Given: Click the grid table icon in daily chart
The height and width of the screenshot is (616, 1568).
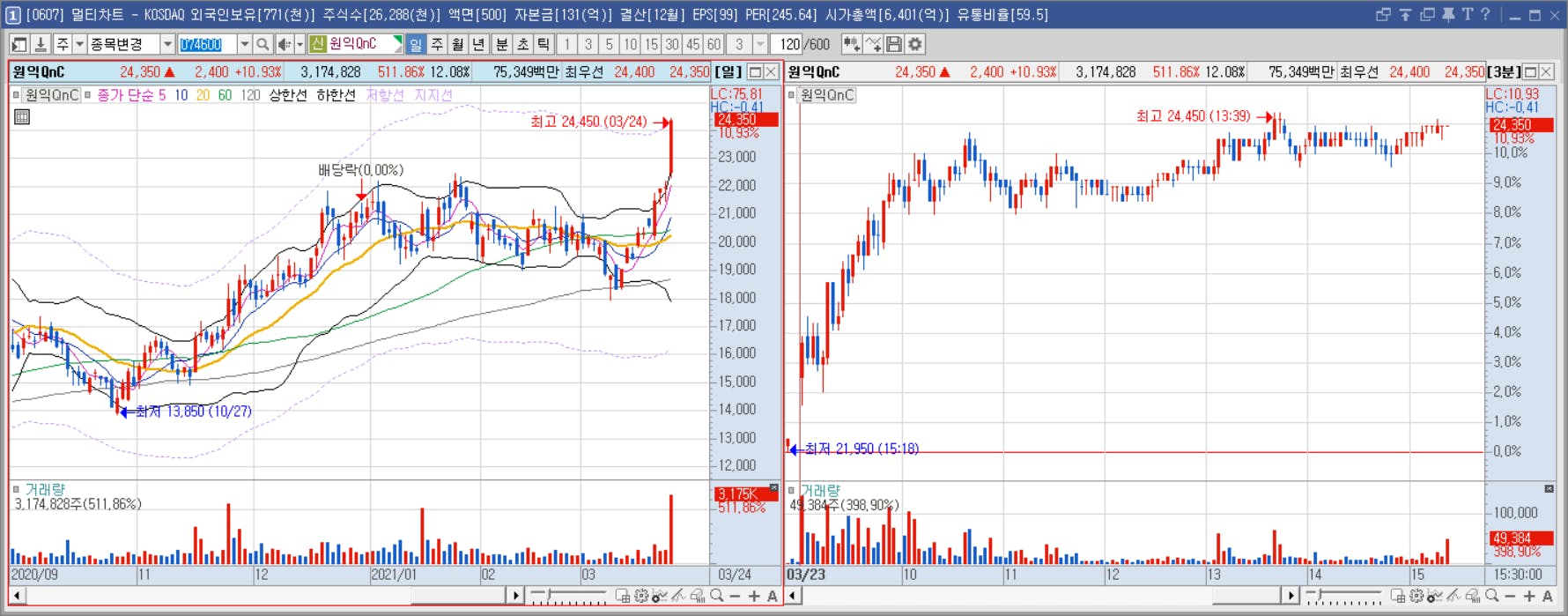Looking at the screenshot, I should coord(22,116).
